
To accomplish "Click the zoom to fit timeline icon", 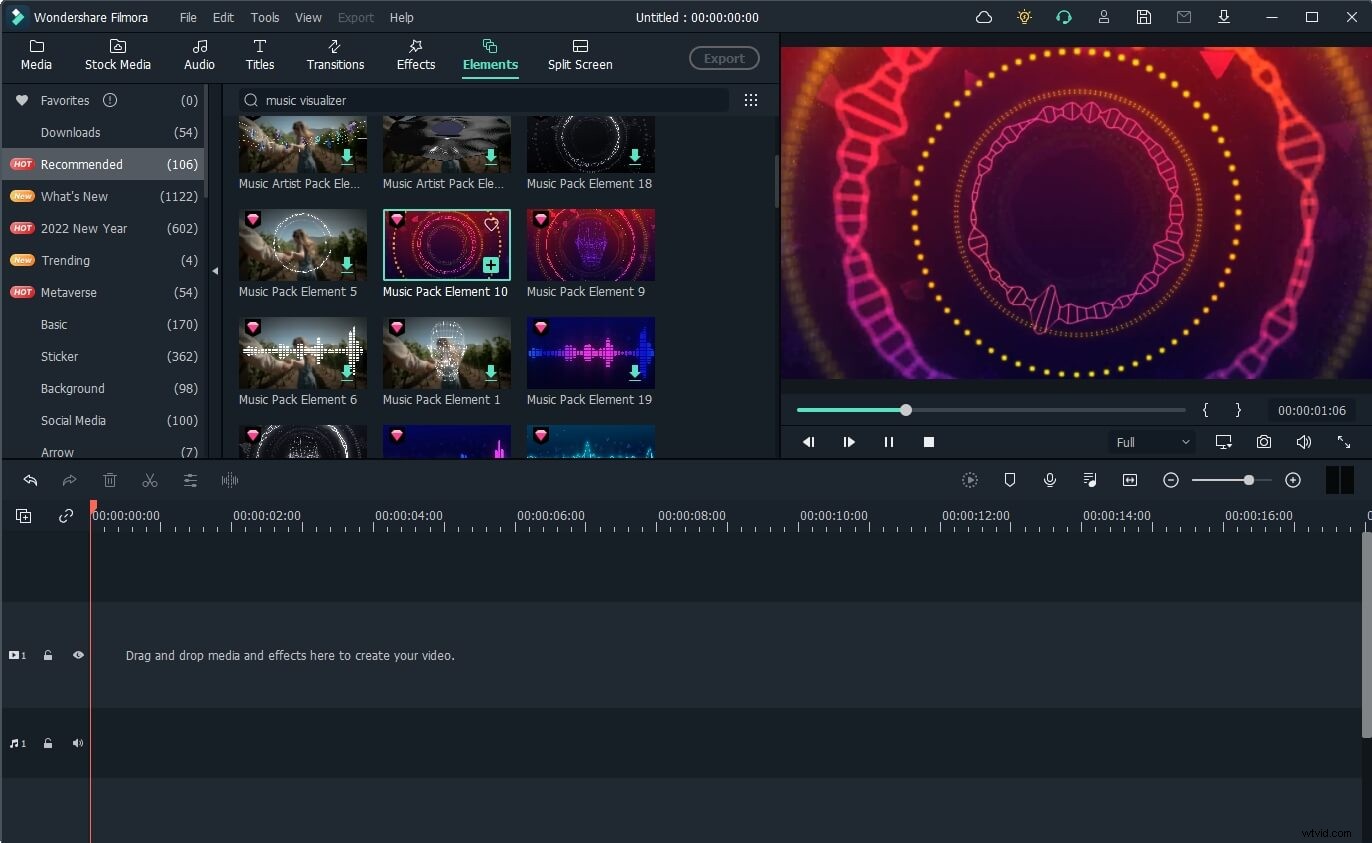I will [x=1129, y=480].
